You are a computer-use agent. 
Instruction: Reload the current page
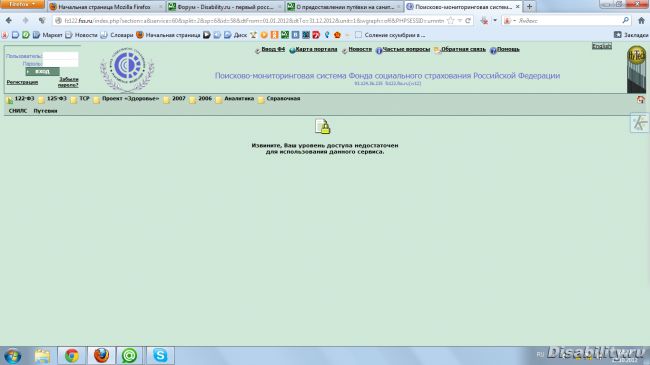468,20
